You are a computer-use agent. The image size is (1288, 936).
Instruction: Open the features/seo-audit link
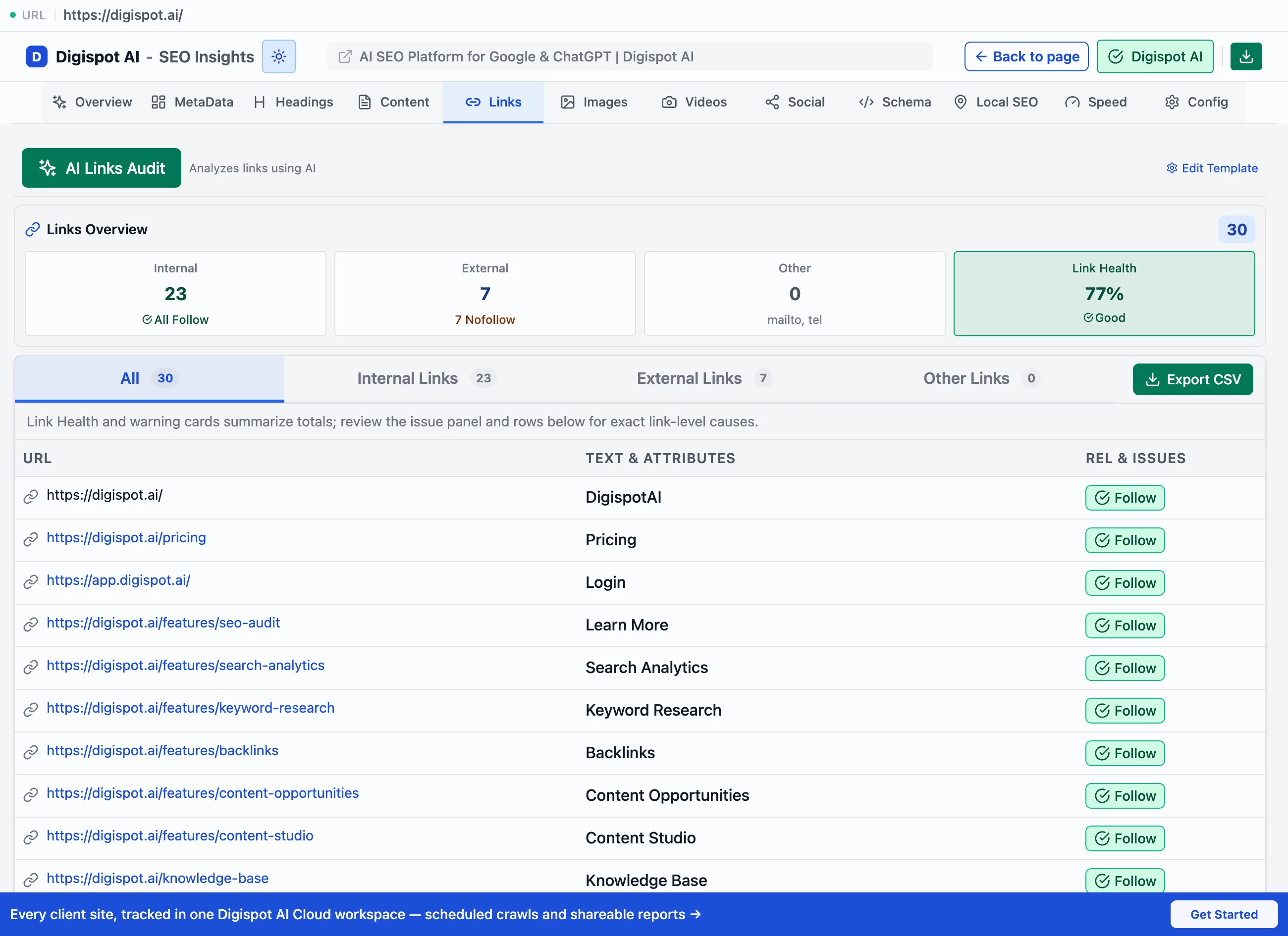(x=163, y=623)
